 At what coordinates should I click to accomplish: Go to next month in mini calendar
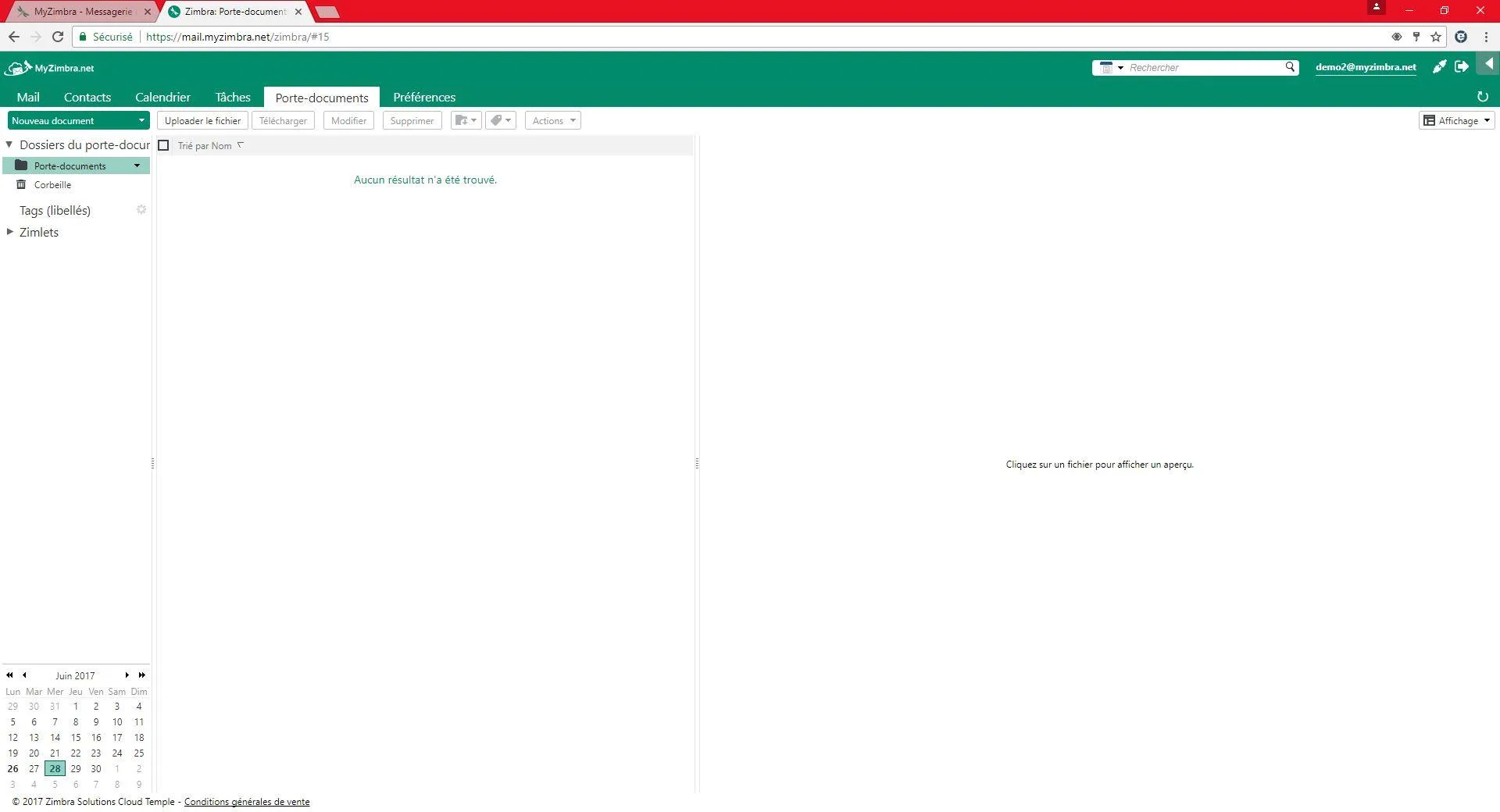tap(127, 675)
